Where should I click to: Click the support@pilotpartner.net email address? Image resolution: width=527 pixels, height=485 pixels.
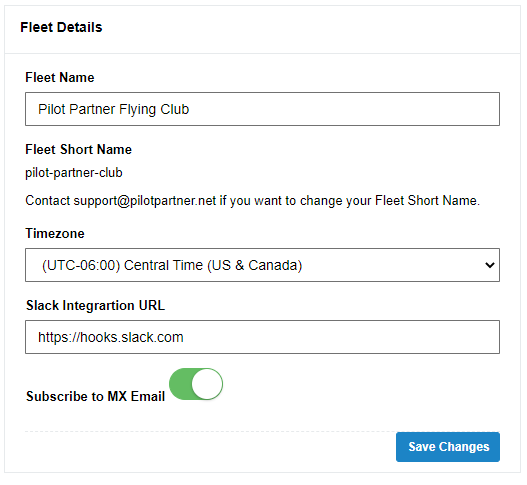tap(145, 201)
